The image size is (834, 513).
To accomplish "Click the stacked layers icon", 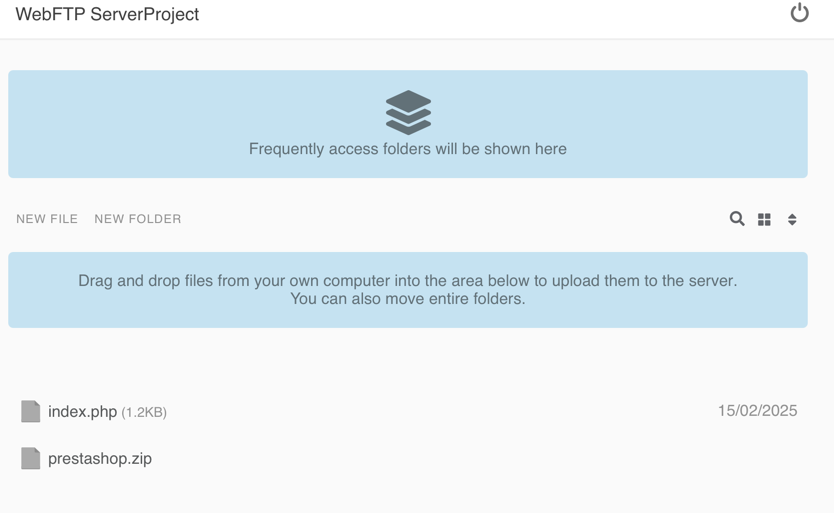I will coord(408,112).
